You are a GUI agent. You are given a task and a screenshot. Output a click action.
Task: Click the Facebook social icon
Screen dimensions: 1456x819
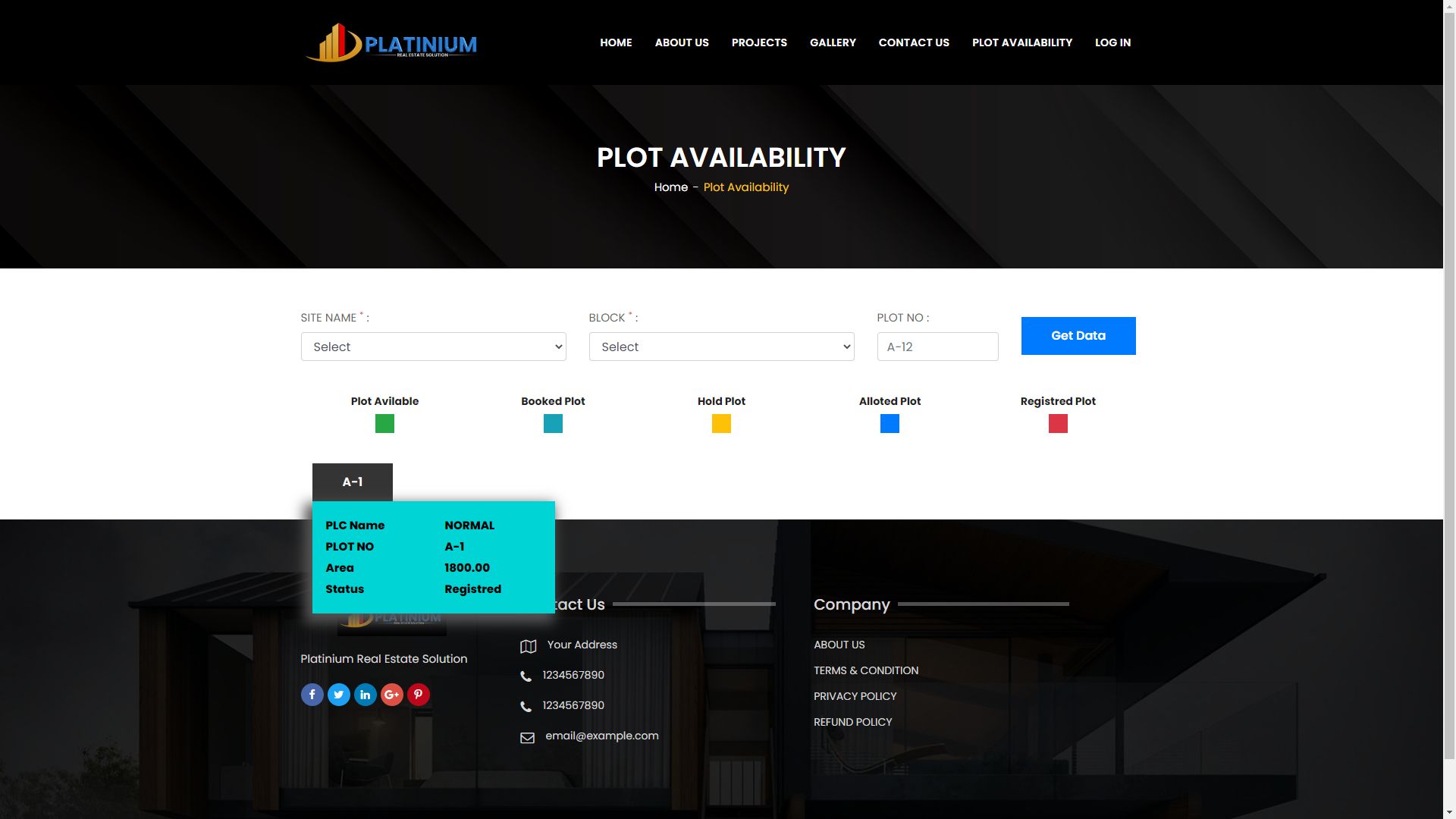[x=312, y=695]
